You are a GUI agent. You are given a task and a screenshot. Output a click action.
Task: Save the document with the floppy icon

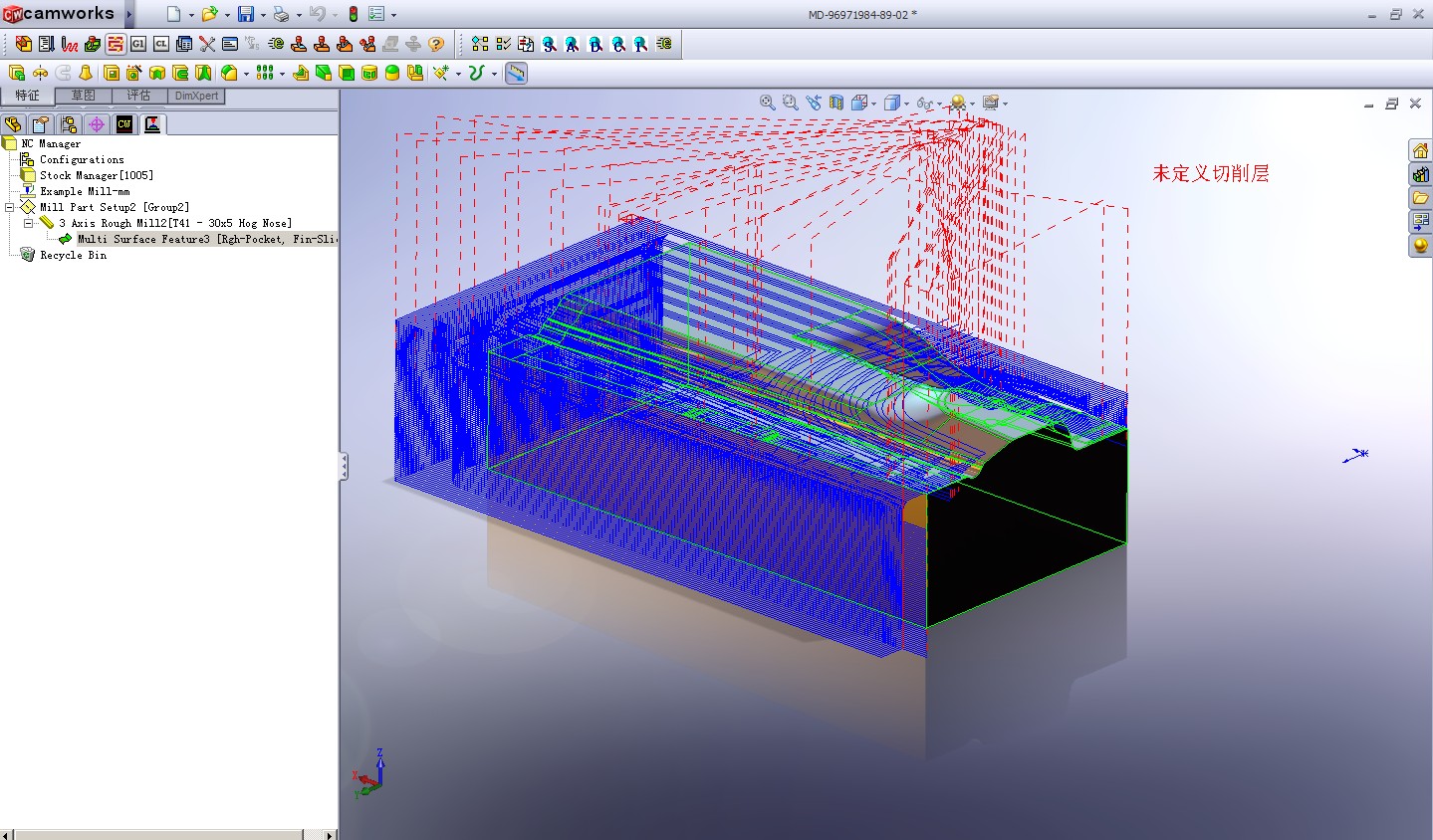[x=245, y=14]
